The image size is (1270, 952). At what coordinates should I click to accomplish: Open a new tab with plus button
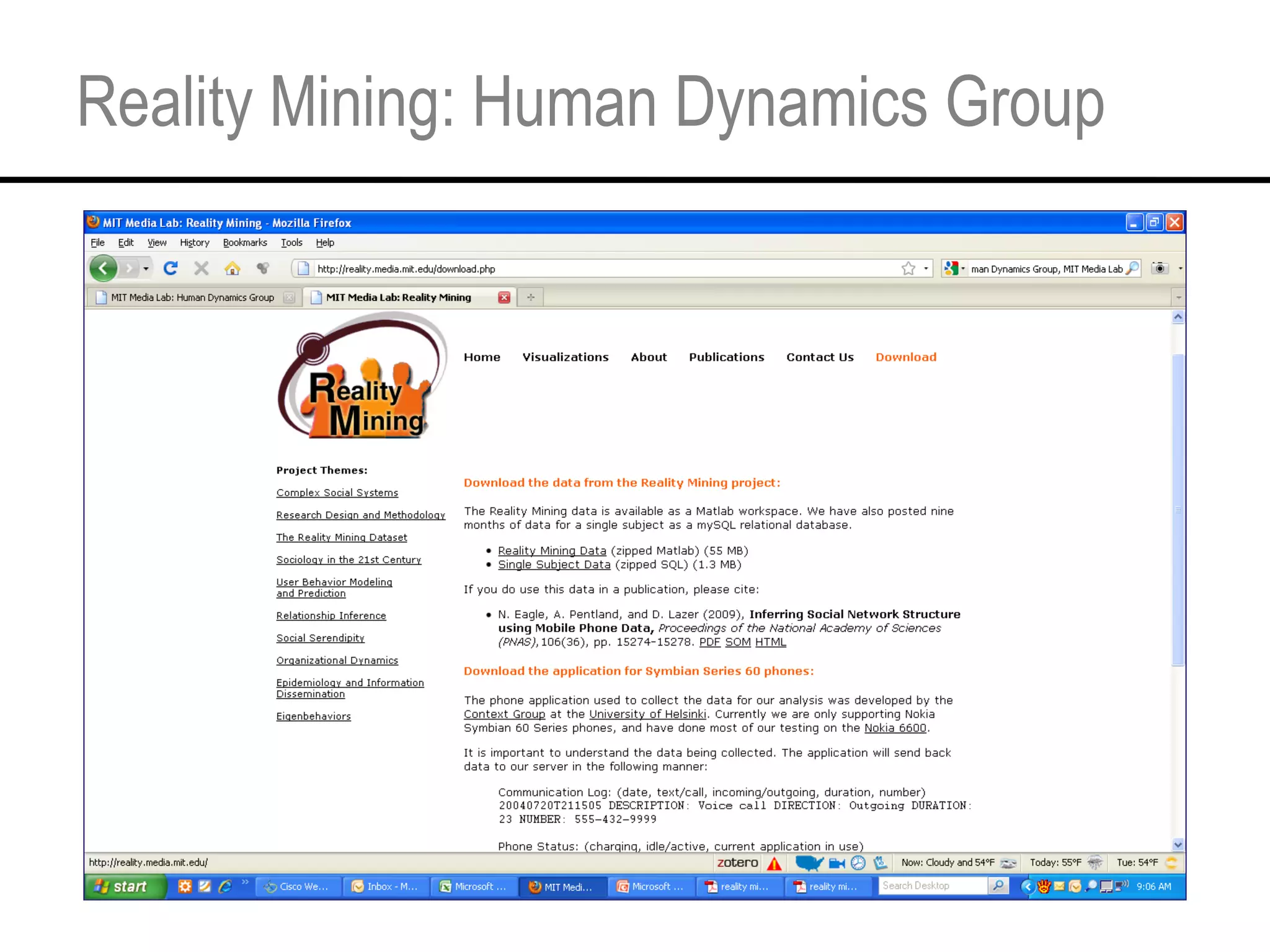pyautogui.click(x=531, y=297)
